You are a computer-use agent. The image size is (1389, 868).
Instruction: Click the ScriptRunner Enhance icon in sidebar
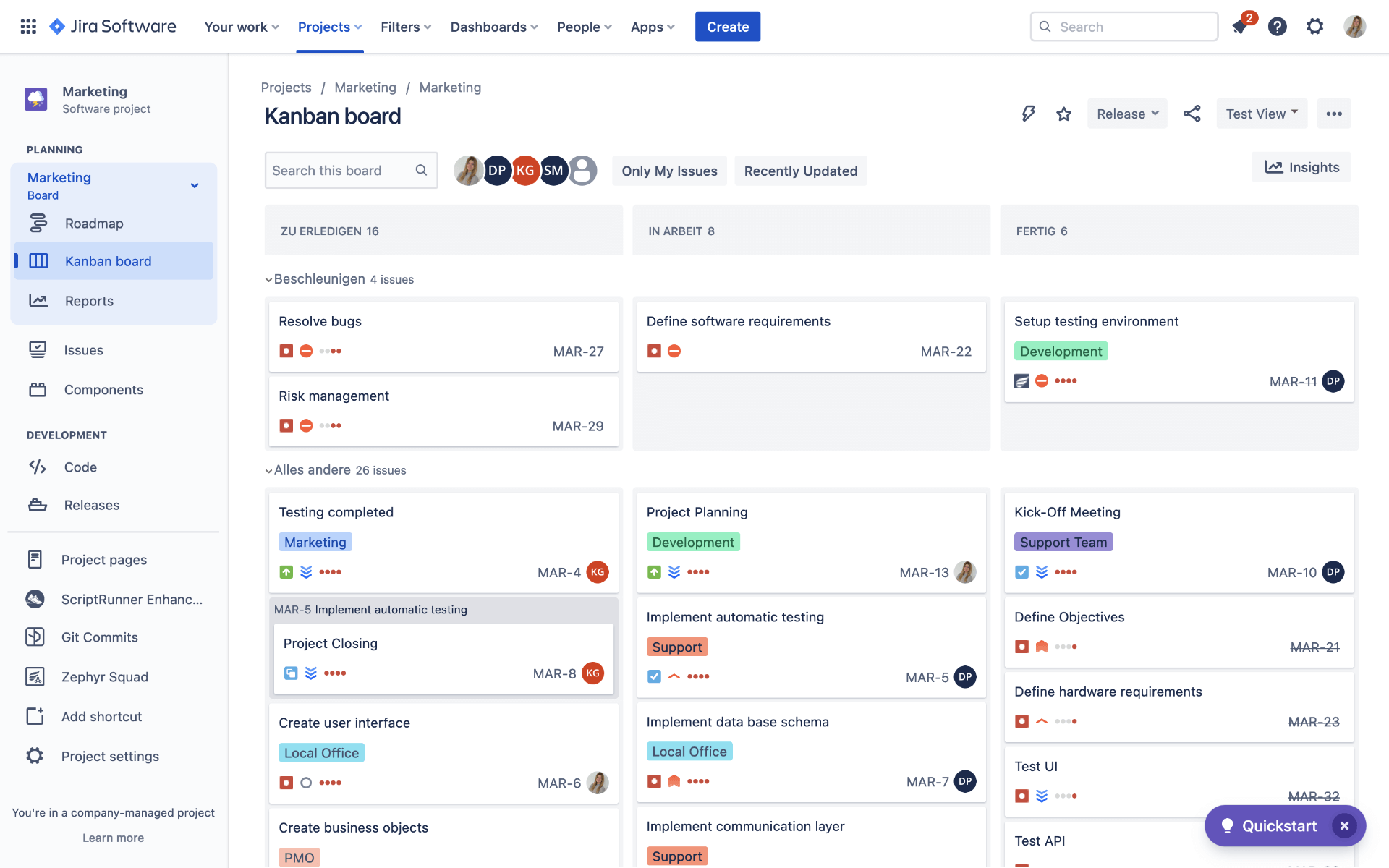click(x=35, y=599)
